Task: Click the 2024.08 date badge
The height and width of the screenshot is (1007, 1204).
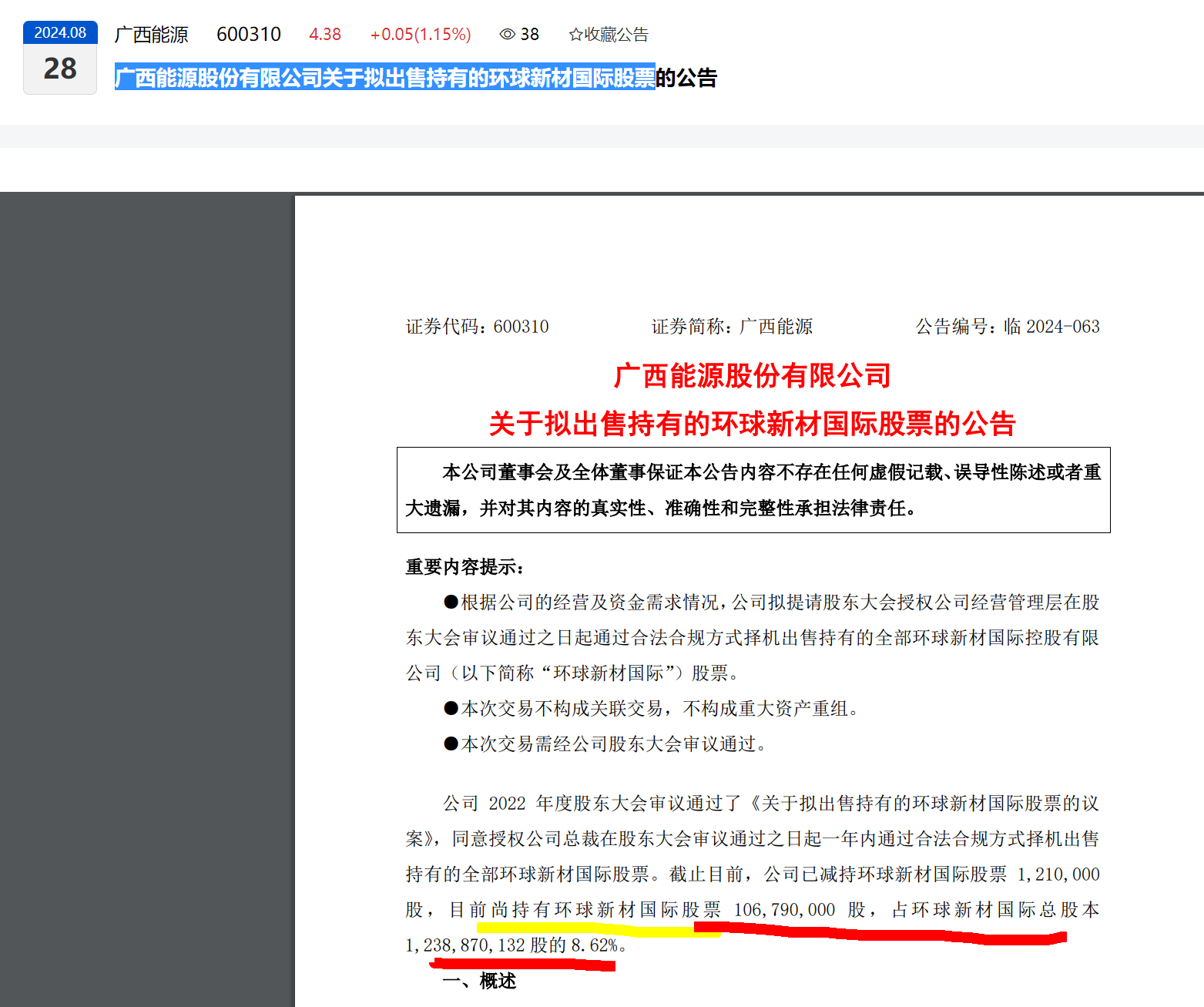Action: (60, 32)
